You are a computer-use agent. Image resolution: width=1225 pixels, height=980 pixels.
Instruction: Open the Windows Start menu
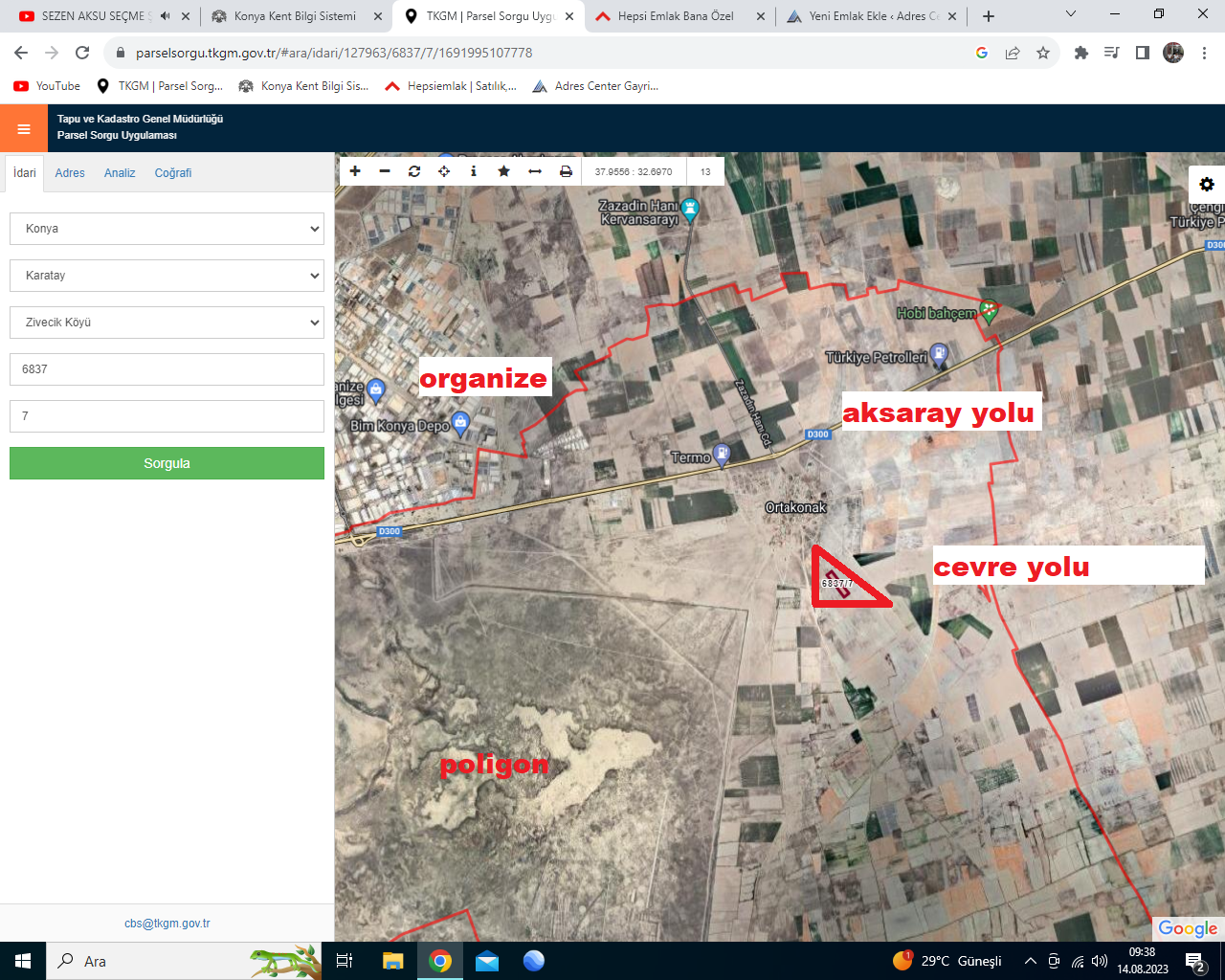23,961
